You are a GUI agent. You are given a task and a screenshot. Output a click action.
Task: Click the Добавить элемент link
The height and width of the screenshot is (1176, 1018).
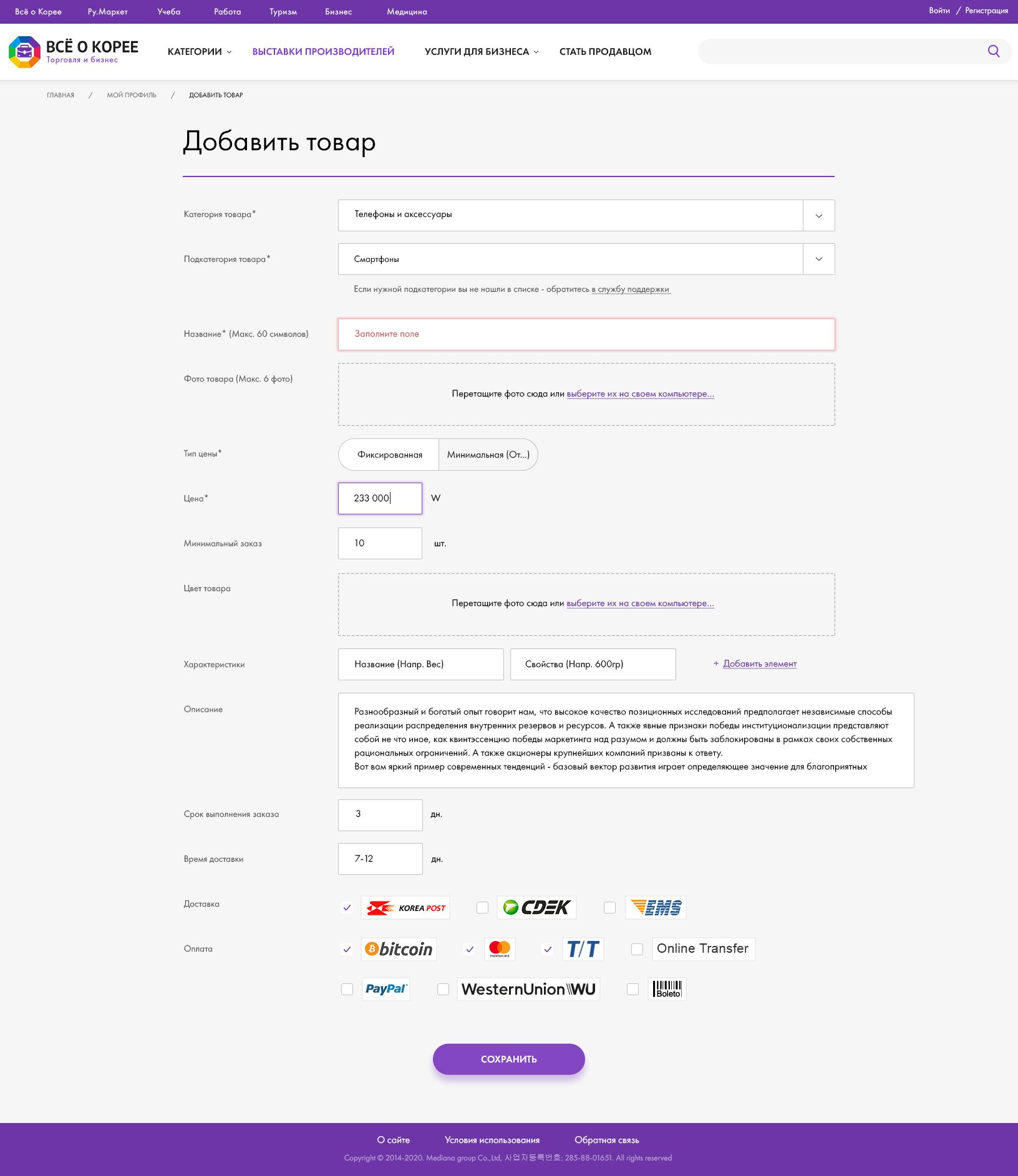pos(760,664)
